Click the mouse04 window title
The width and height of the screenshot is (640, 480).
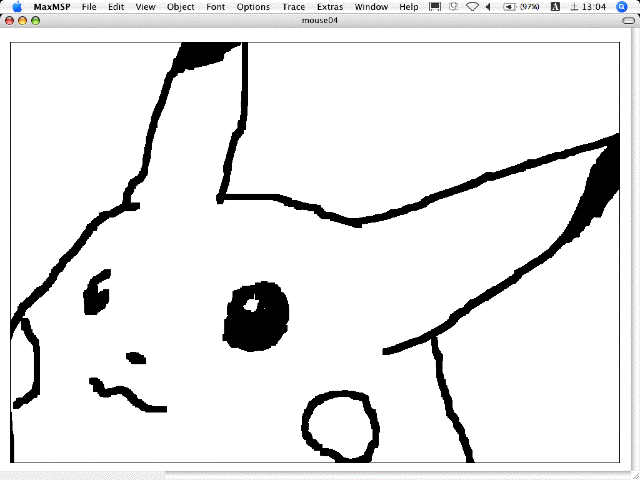[320, 20]
